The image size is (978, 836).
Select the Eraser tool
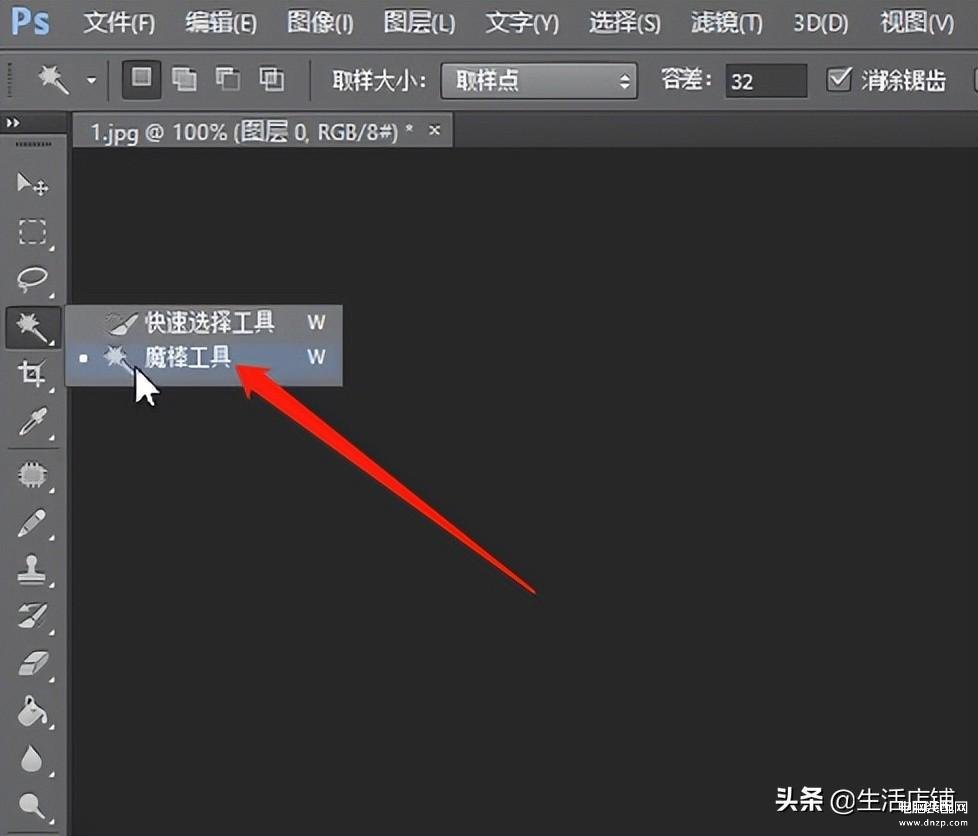click(x=32, y=663)
